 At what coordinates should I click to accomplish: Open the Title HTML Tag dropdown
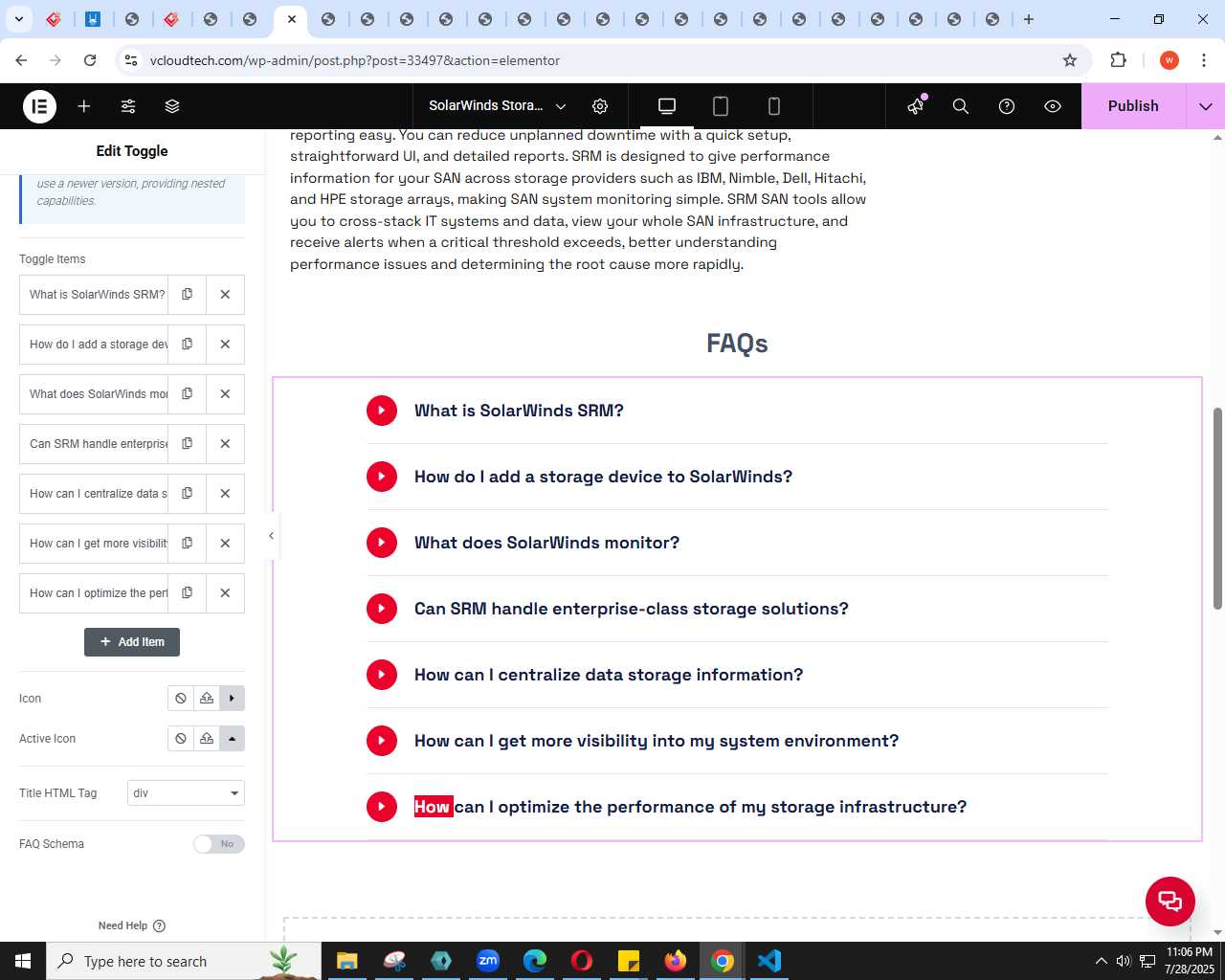(x=186, y=793)
